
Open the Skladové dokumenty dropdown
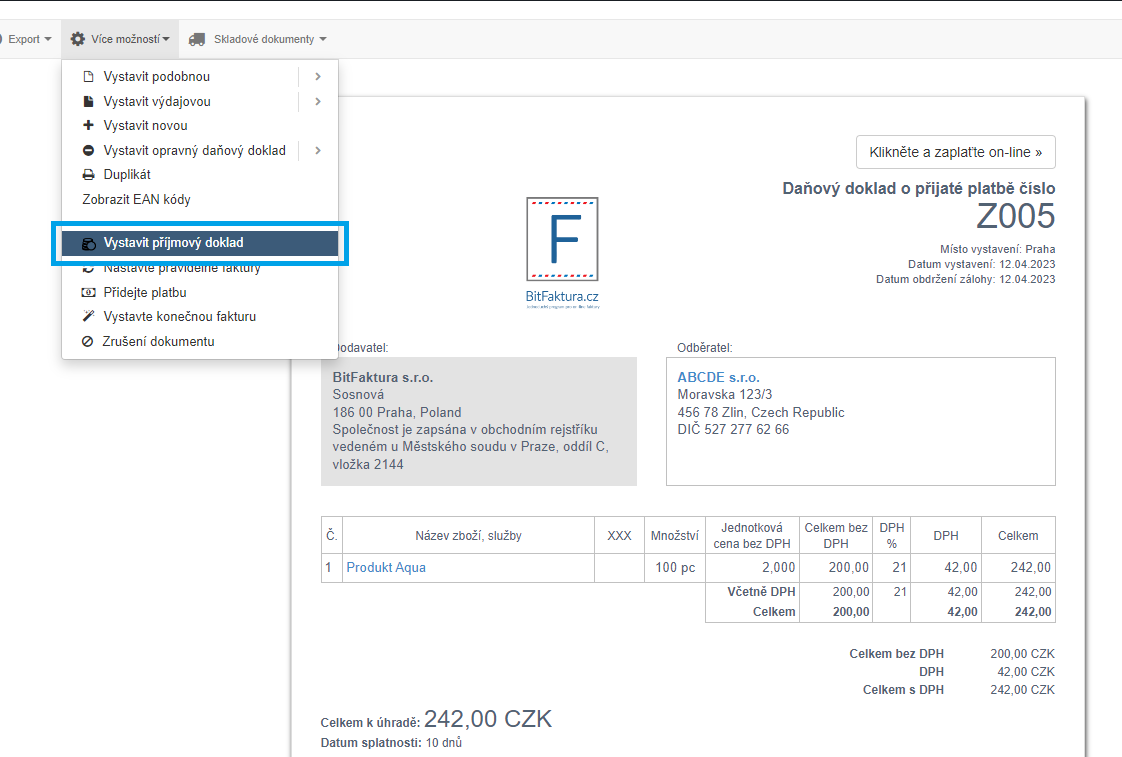[268, 39]
